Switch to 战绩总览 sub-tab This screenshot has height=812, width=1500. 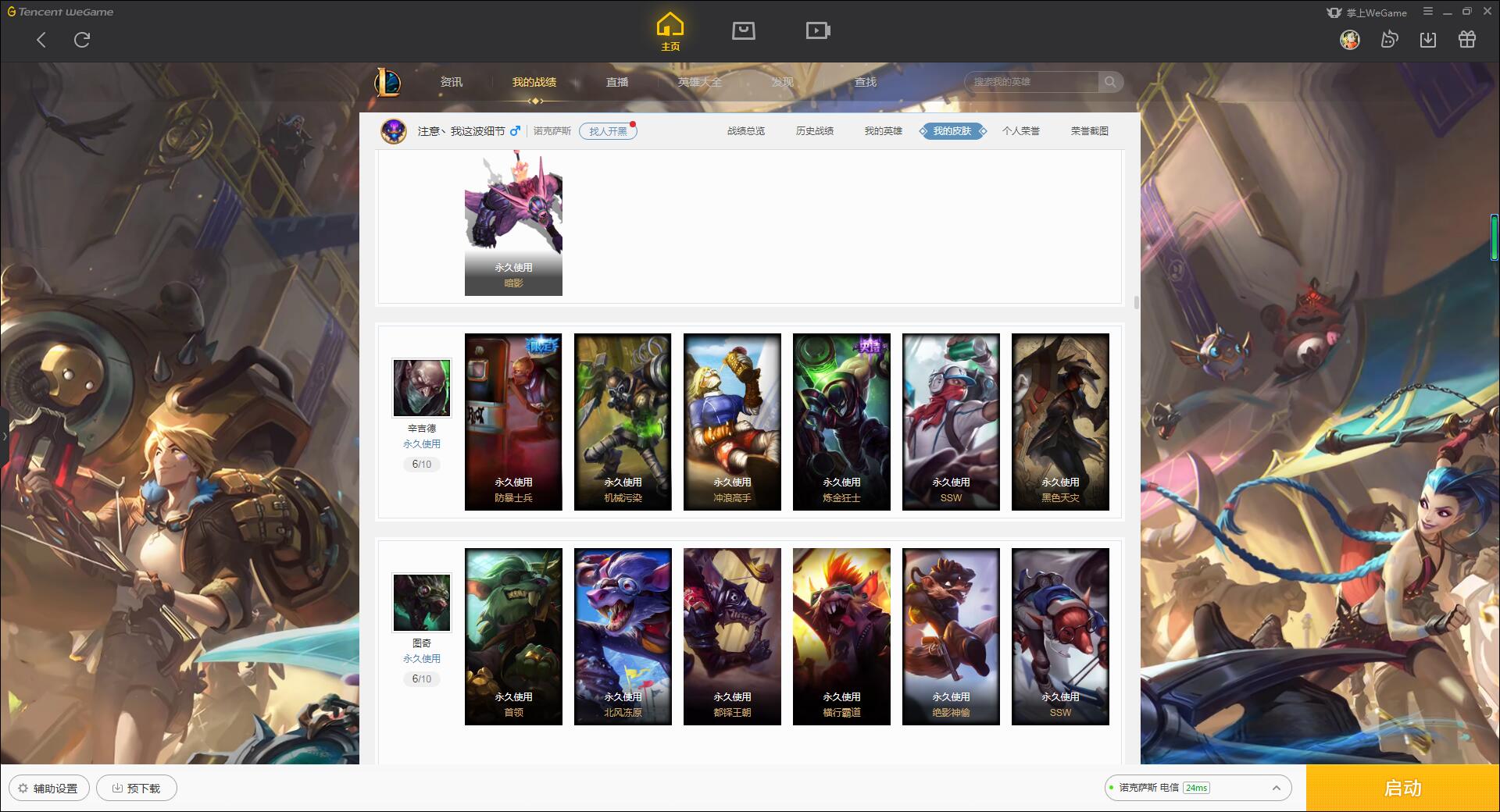tap(746, 131)
